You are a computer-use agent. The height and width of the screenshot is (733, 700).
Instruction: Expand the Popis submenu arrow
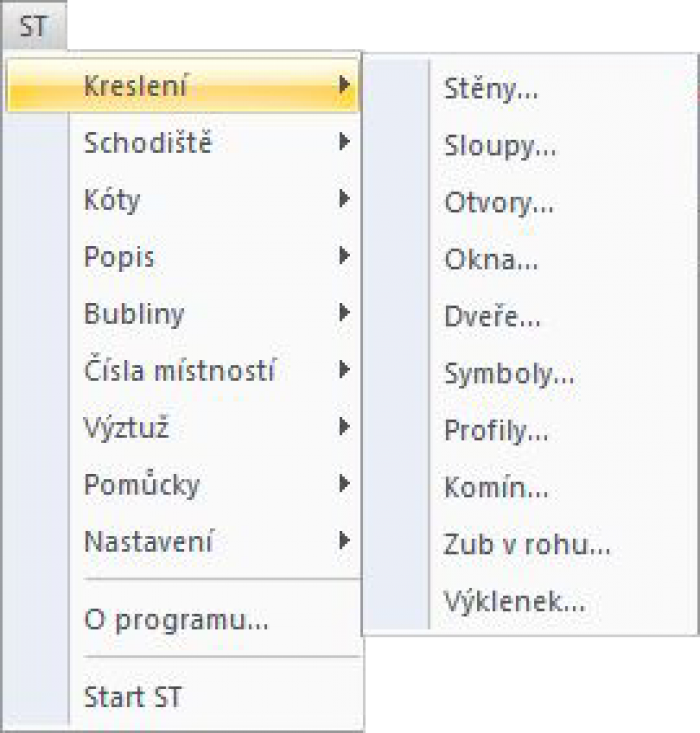pos(344,256)
